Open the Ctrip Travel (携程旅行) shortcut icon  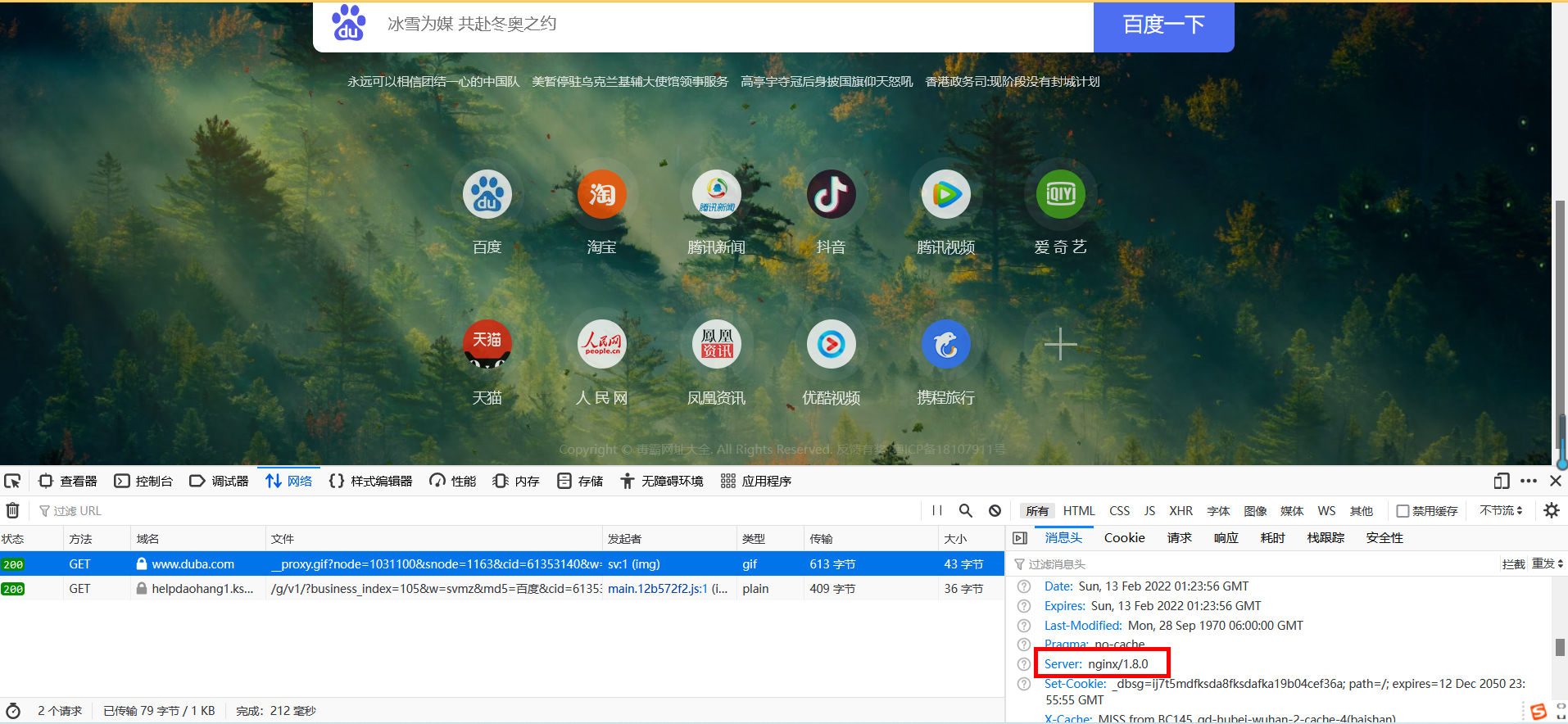[x=946, y=345]
